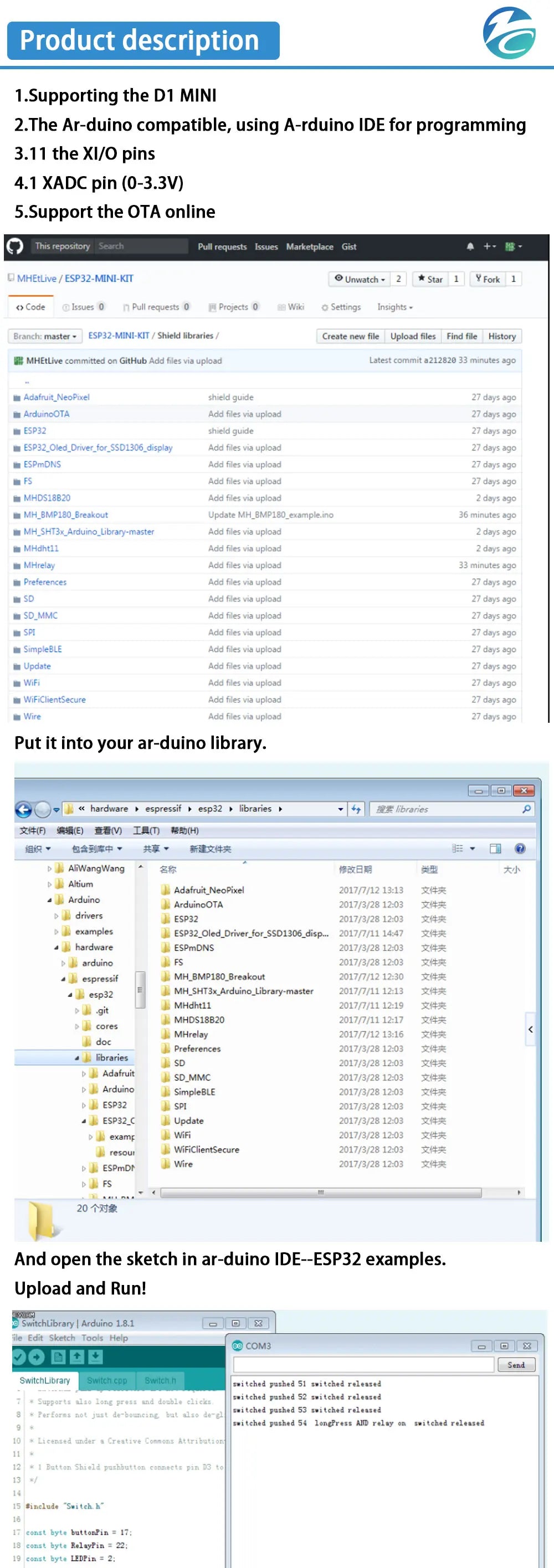The image size is (554, 1568).
Task: Open the GitHub logo home icon
Action: tap(15, 246)
